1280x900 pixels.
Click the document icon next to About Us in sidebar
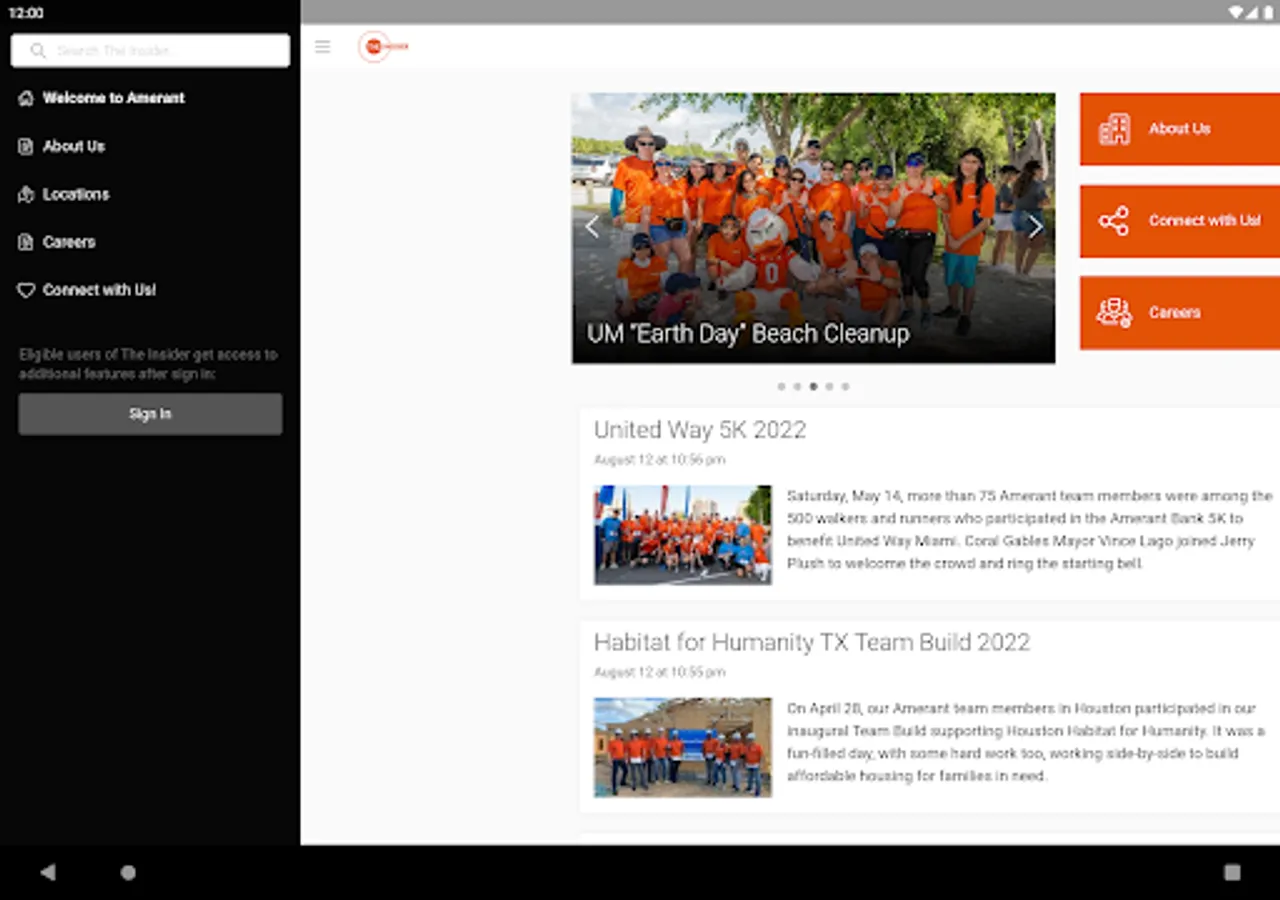(x=26, y=146)
